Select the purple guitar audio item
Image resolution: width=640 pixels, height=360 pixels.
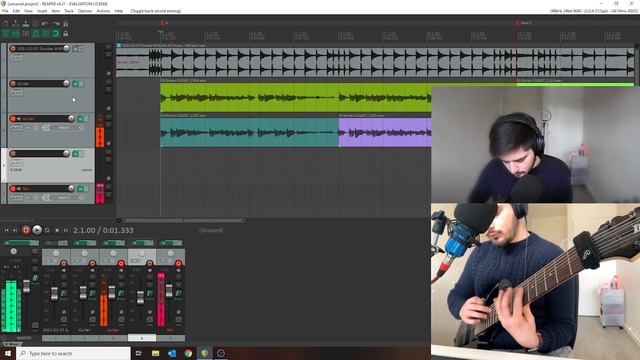tap(385, 132)
